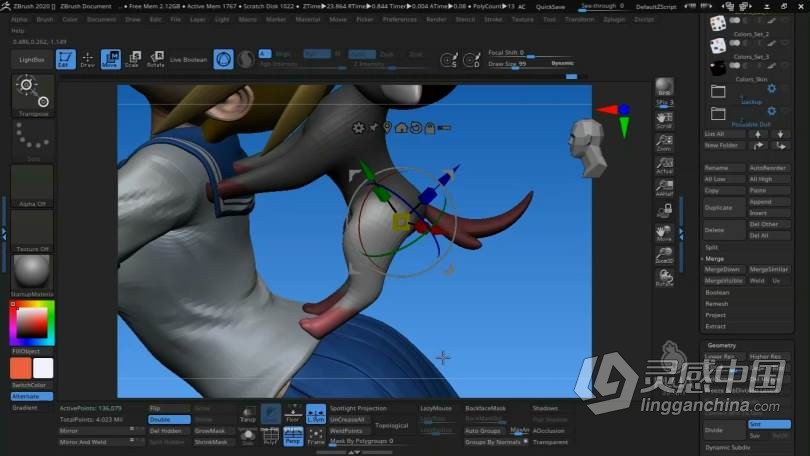The height and width of the screenshot is (456, 810).
Task: Activate dynamic draw size D icon
Action: [471, 60]
